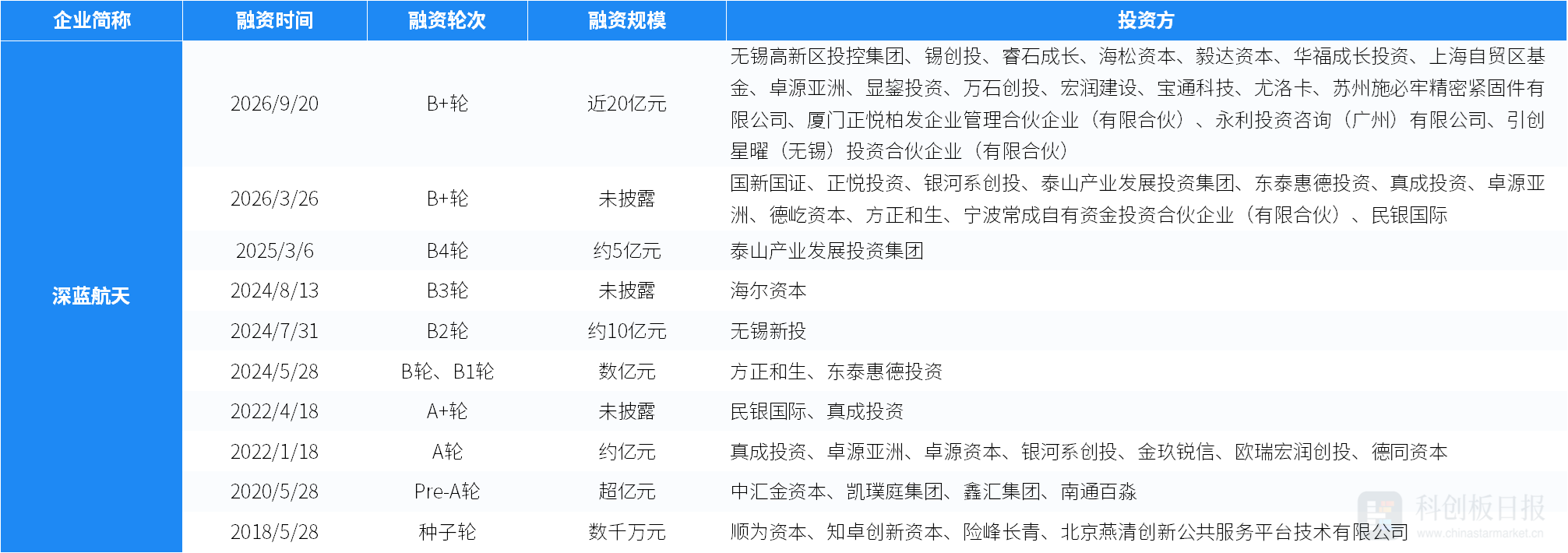
Task: Click the 企业简称 column header
Action: pyautogui.click(x=92, y=20)
